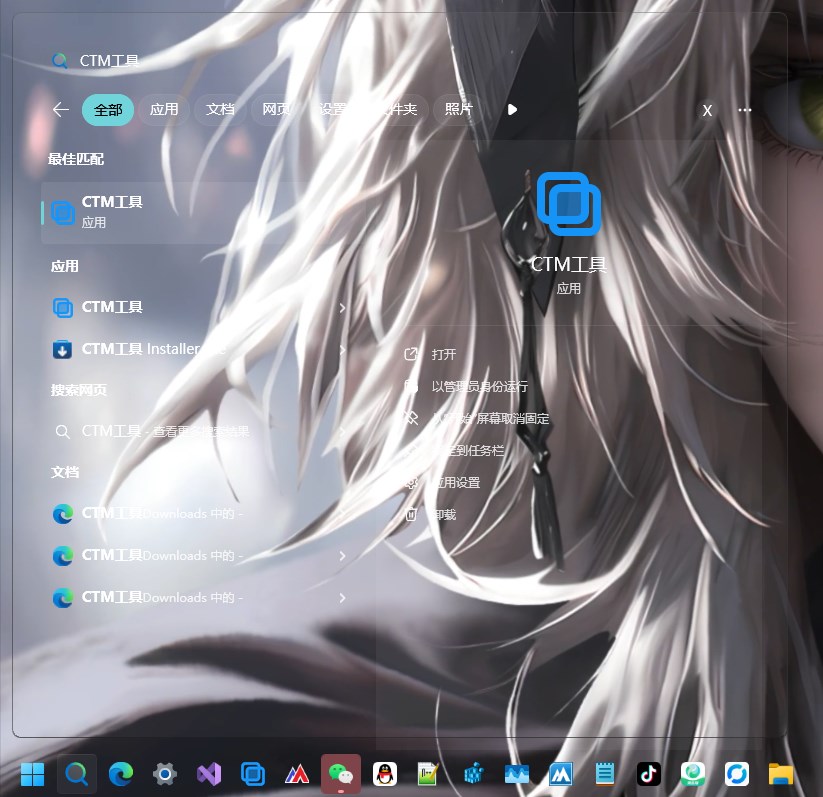Click 打开 to launch CTM工具
823x797 pixels.
tap(444, 354)
